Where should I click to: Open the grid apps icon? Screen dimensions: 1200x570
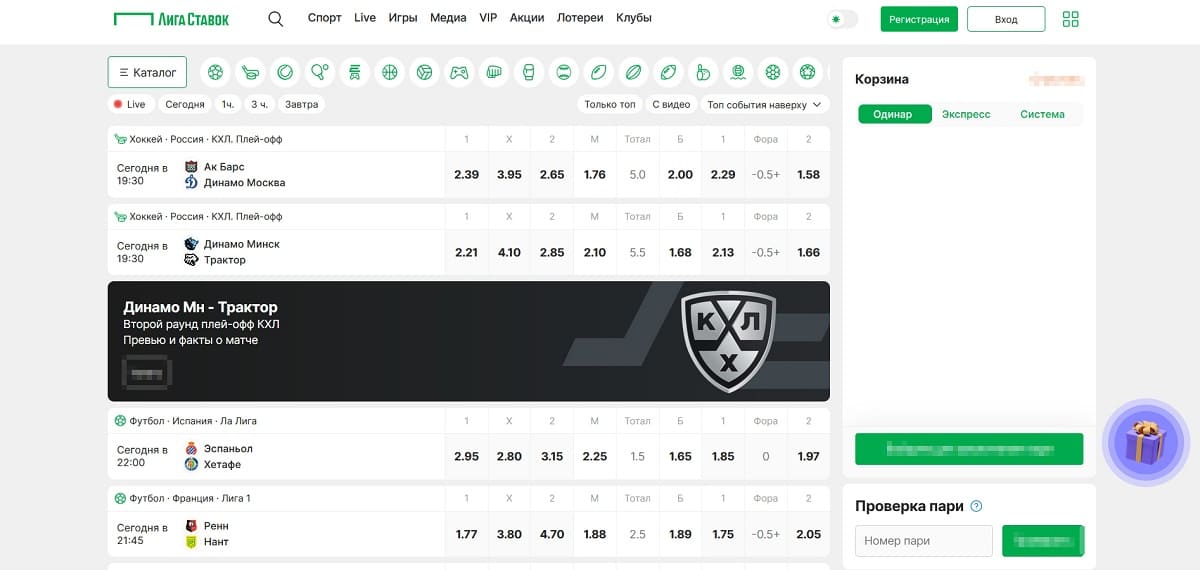point(1071,19)
